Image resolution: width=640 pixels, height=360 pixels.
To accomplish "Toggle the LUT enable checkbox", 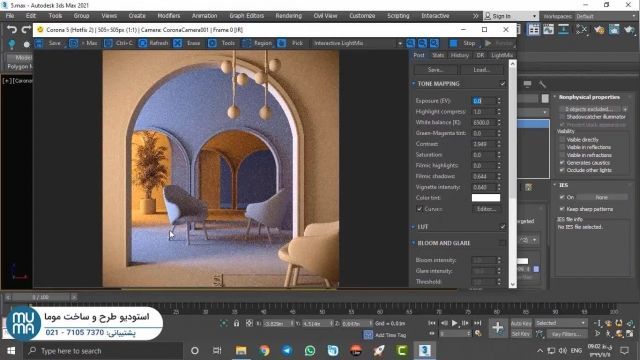I will tap(502, 227).
